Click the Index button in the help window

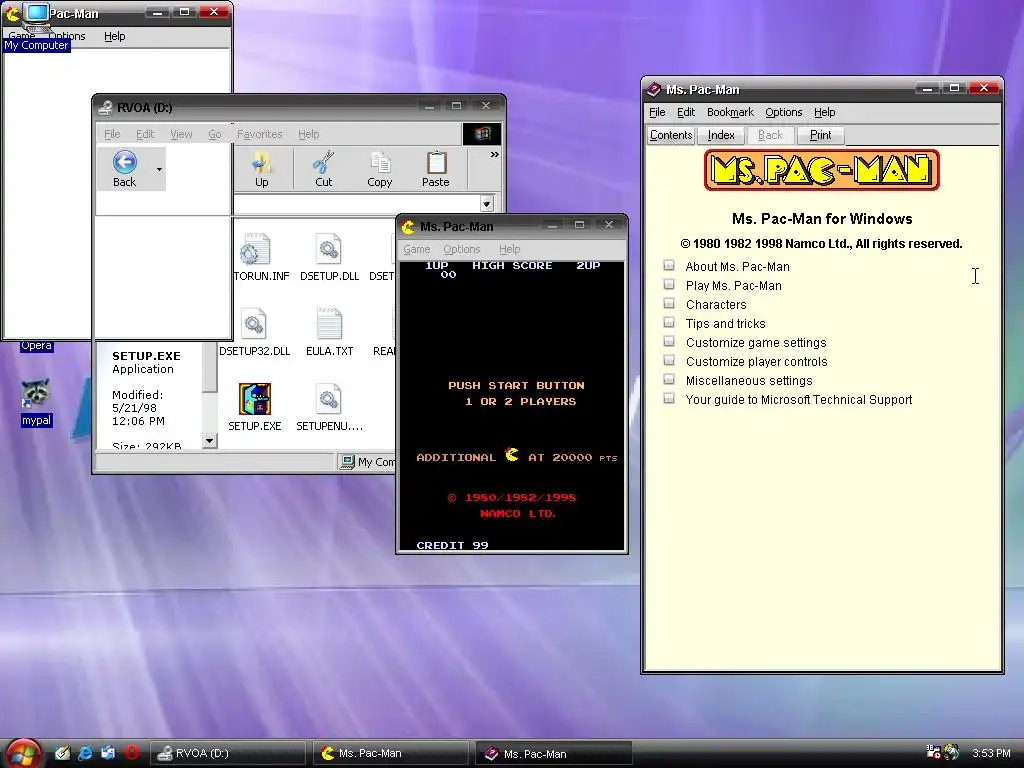click(x=721, y=135)
